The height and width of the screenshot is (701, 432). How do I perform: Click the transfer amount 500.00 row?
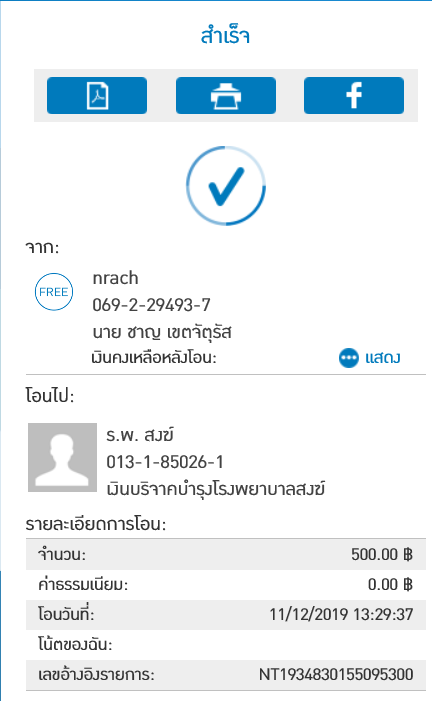coord(226,554)
